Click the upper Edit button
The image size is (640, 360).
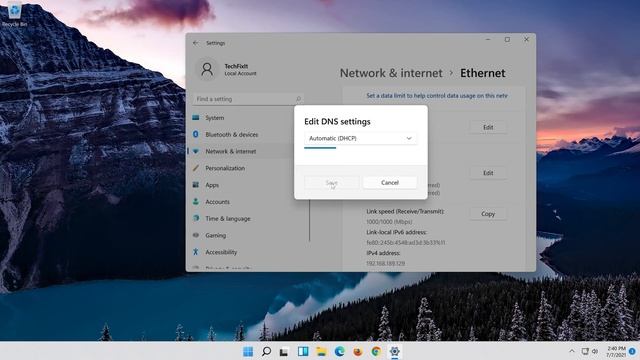point(488,127)
